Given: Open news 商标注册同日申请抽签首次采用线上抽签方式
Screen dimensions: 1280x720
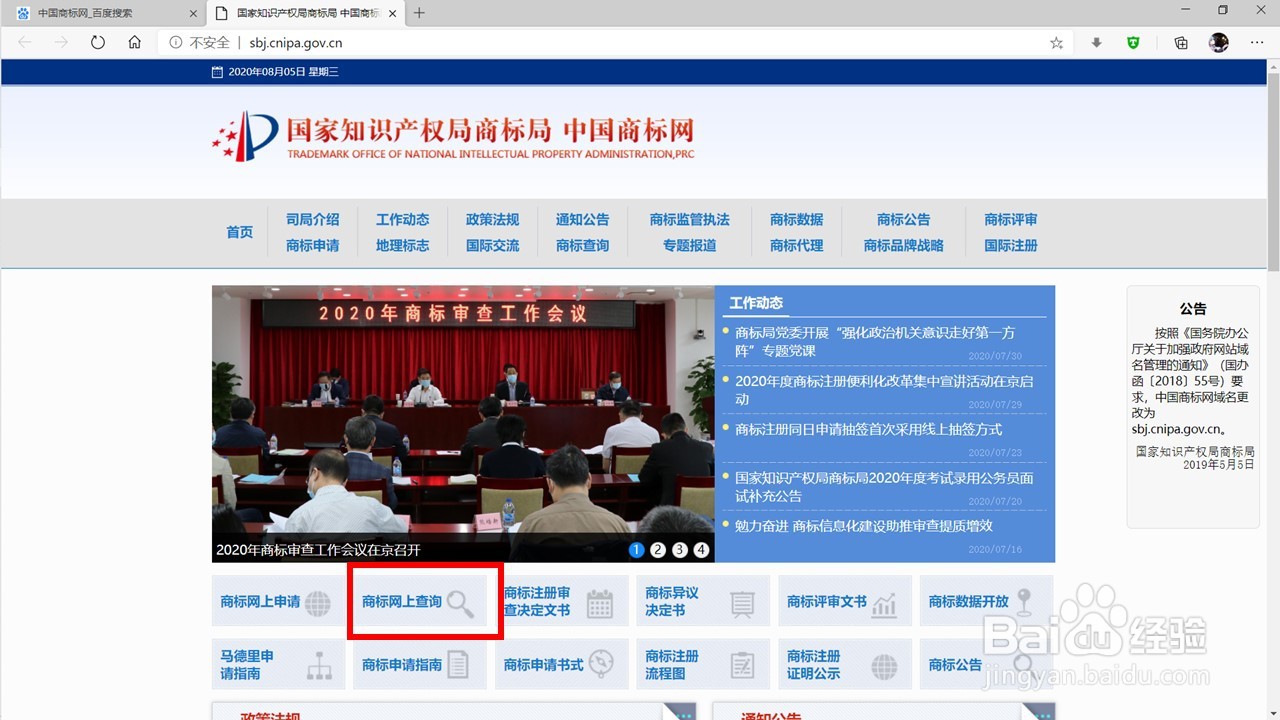Looking at the screenshot, I should point(868,429).
